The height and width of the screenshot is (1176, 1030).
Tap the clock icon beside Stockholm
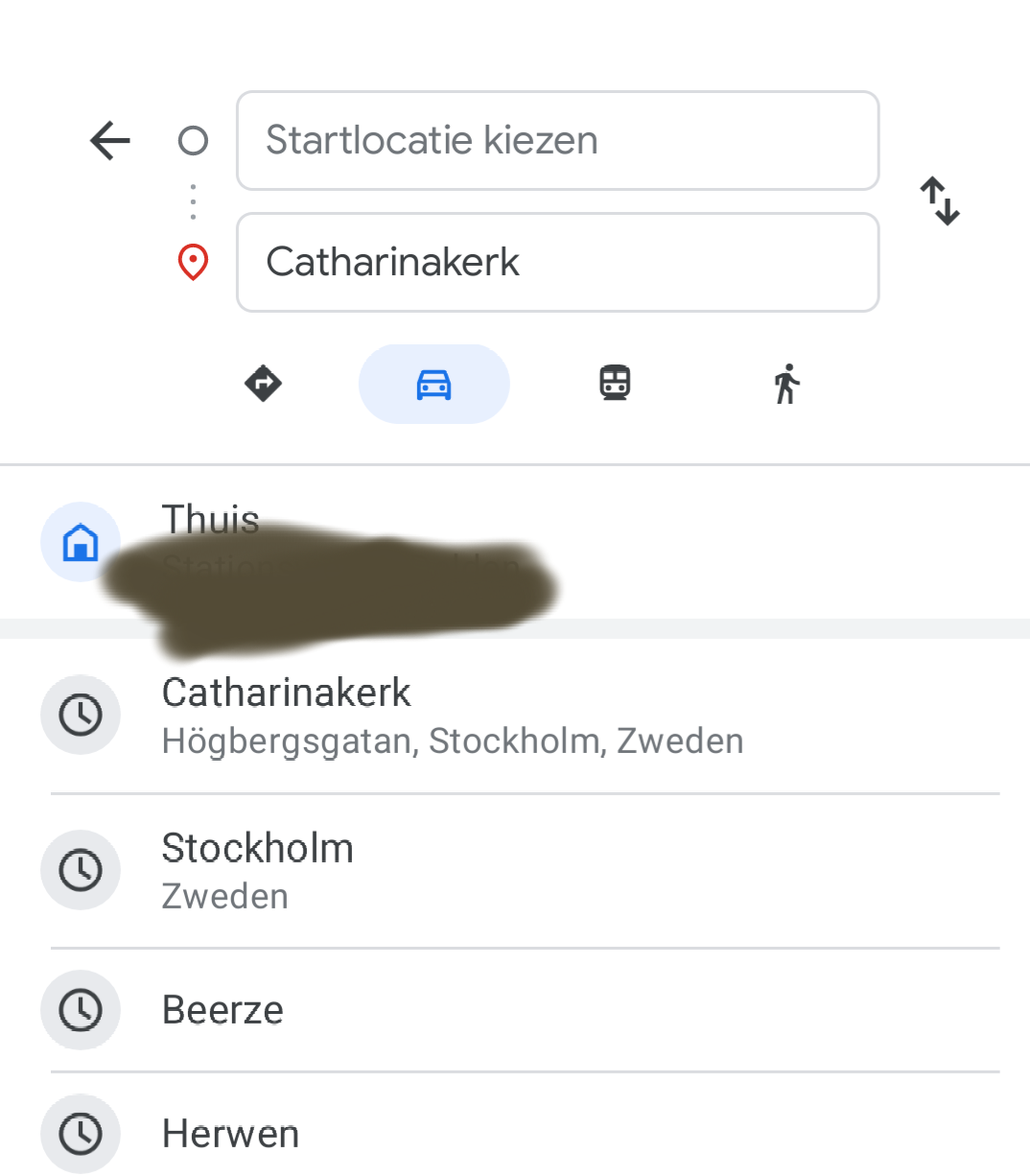(x=81, y=870)
